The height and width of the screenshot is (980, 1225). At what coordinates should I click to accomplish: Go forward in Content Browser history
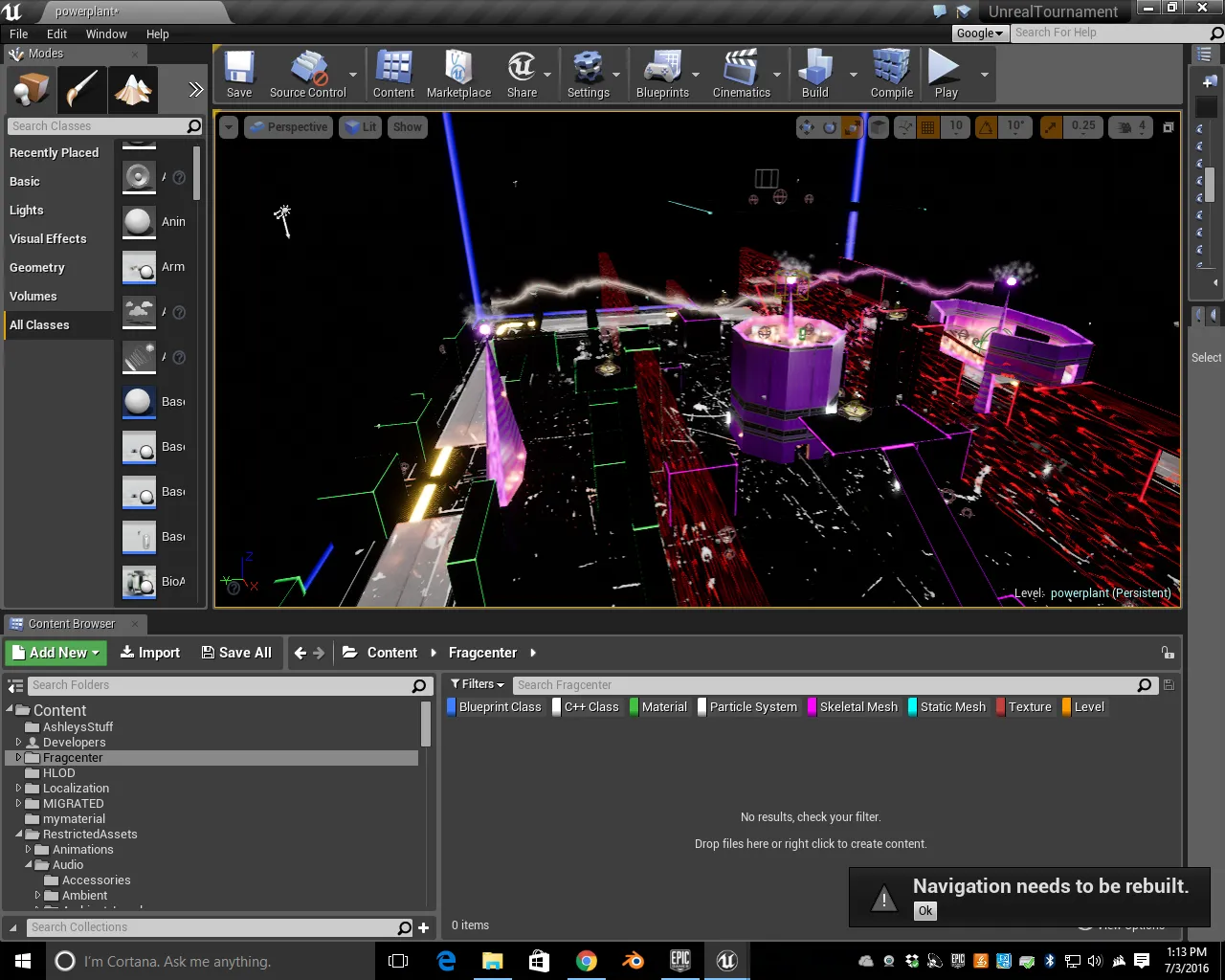[x=319, y=653]
